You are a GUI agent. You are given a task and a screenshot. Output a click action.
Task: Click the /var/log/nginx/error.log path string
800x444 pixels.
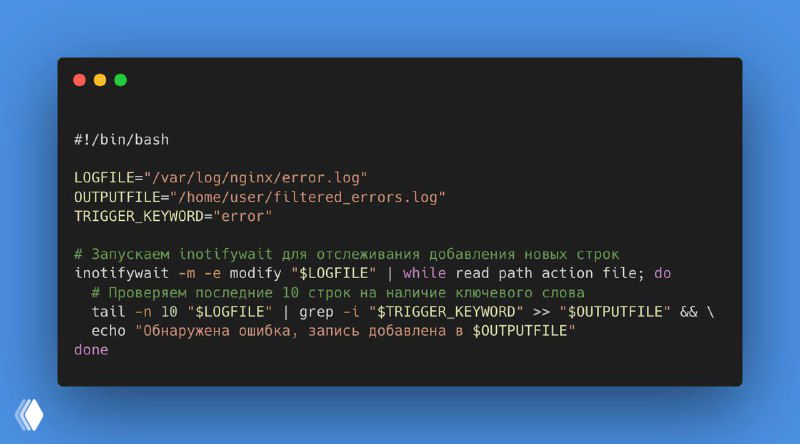pos(256,178)
